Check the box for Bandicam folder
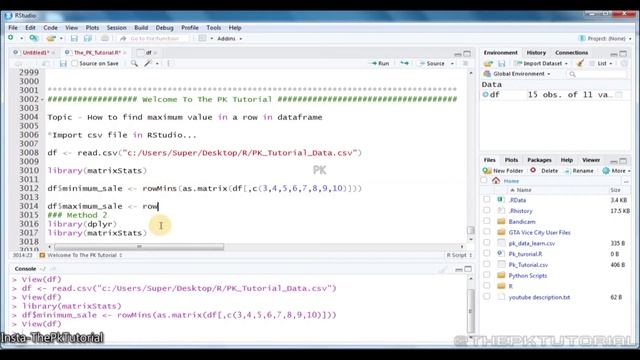Screen dimensions: 640x360 click(487, 221)
